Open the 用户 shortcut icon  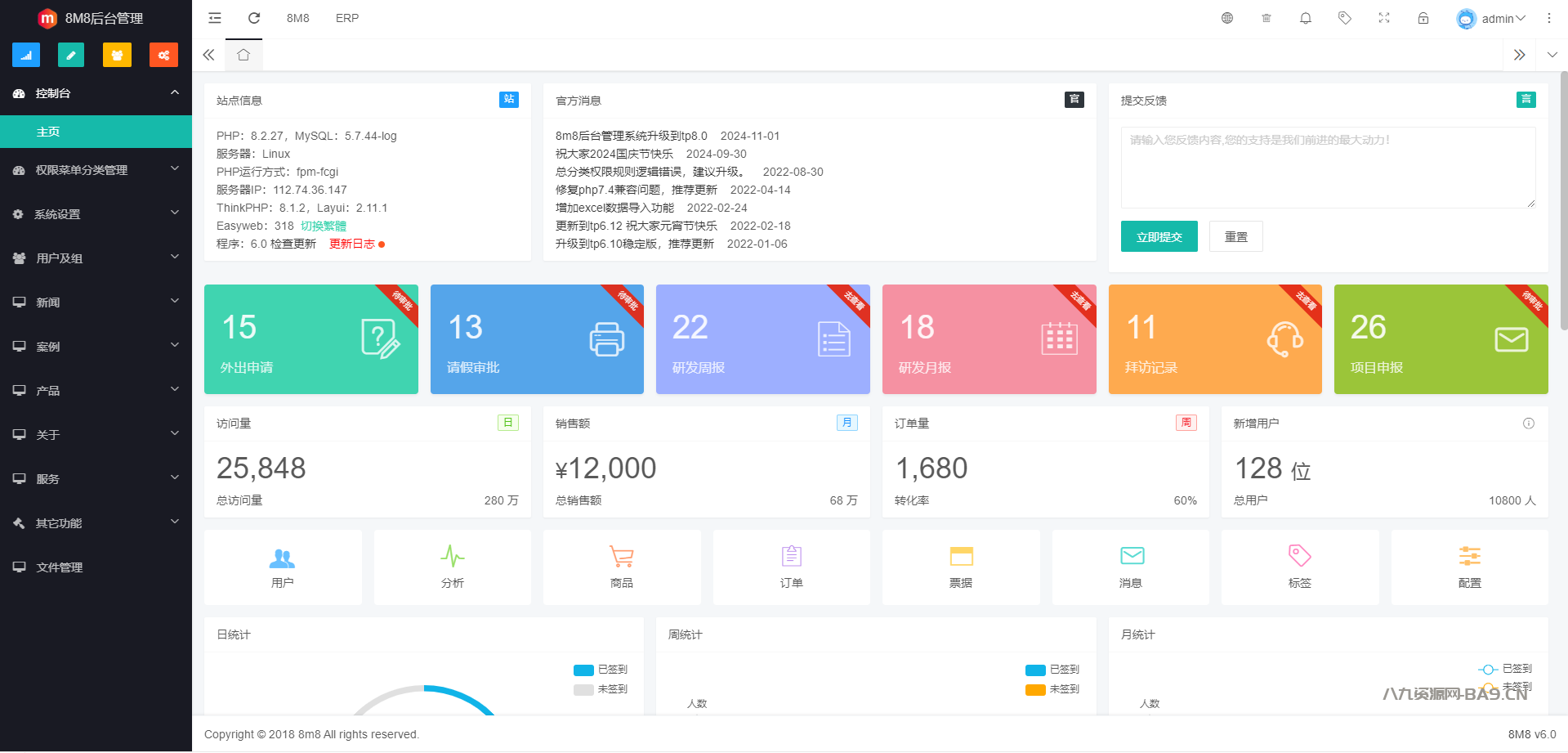pos(283,567)
